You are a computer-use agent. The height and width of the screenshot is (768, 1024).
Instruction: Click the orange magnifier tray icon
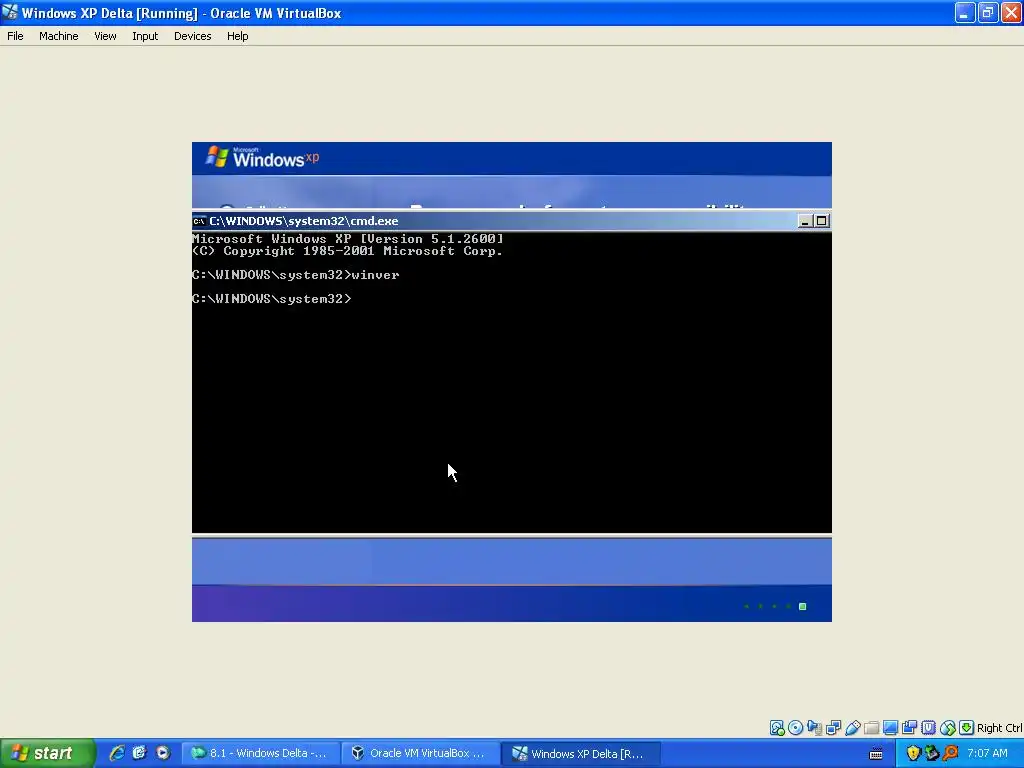(950, 753)
